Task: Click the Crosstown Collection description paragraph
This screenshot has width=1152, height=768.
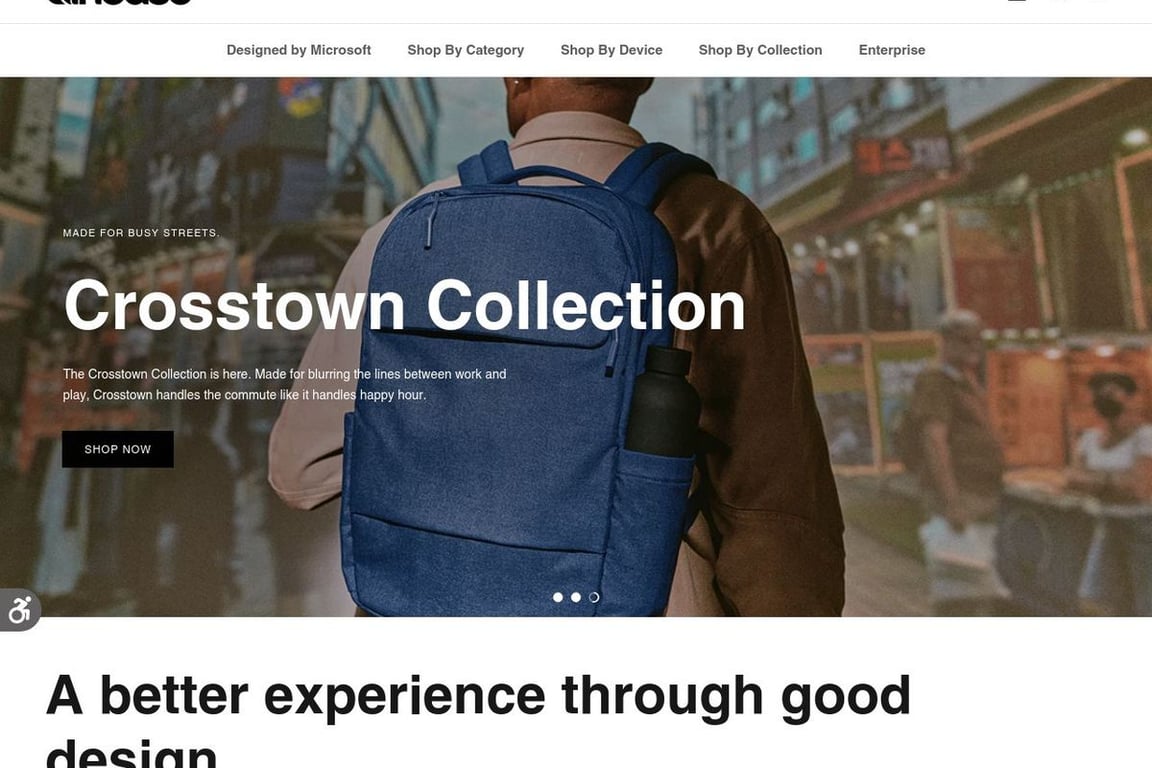Action: pos(284,384)
